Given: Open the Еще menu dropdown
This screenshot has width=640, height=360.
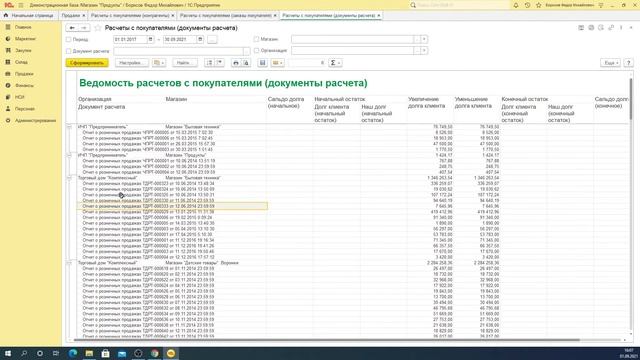Looking at the screenshot, I should (x=610, y=63).
